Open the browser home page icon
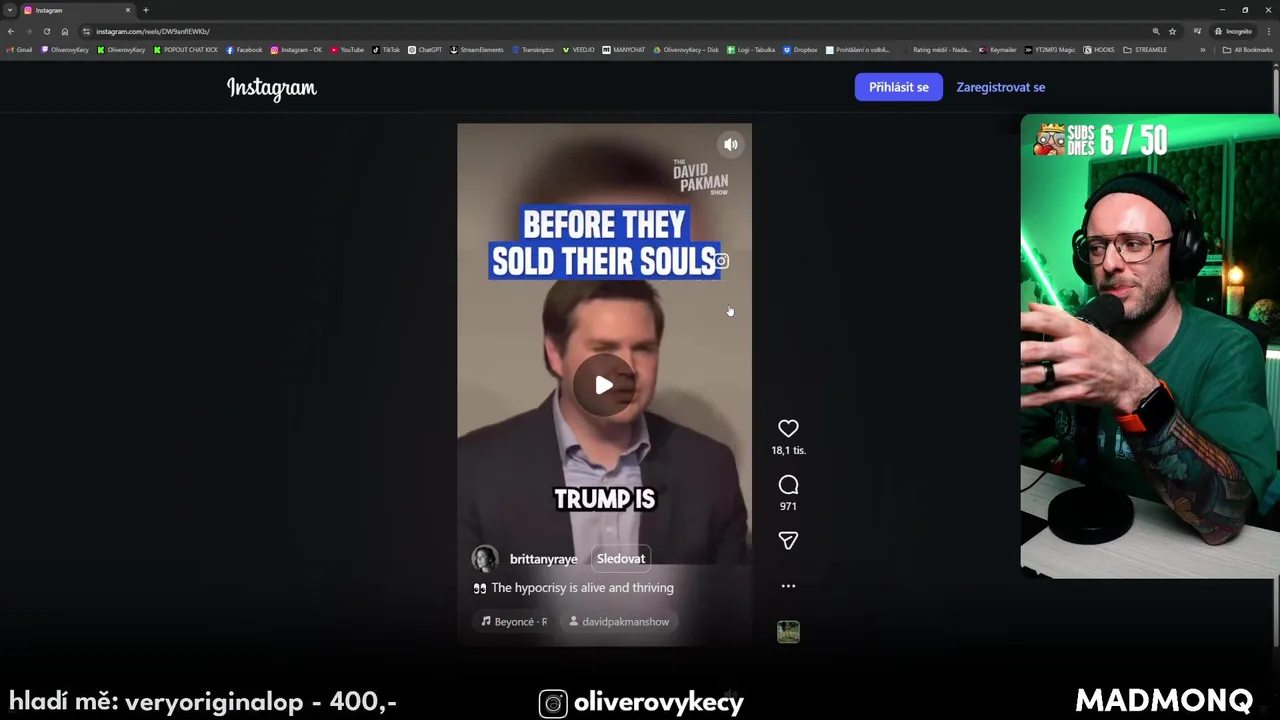1280x720 pixels. [x=65, y=31]
